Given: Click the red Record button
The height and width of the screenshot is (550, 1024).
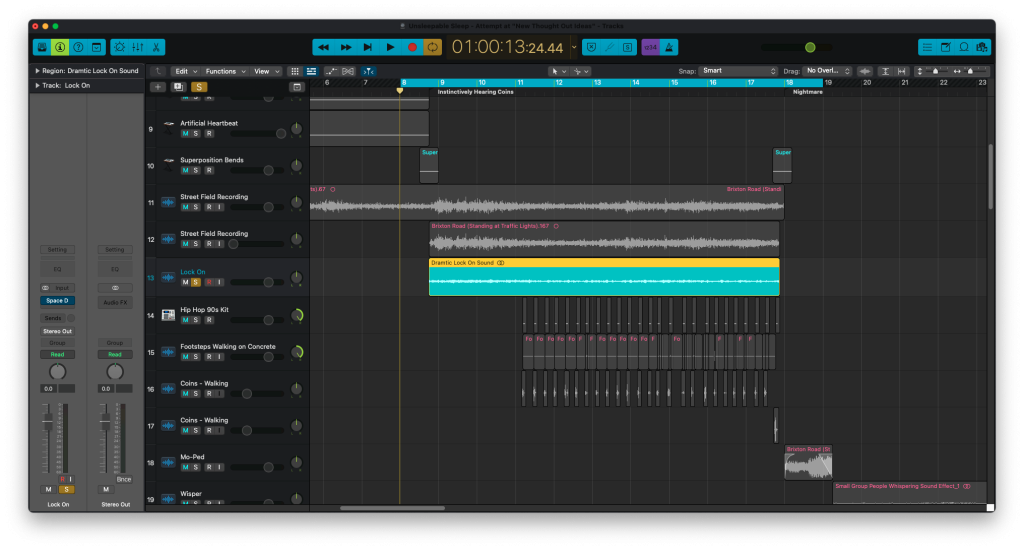Looking at the screenshot, I should tap(412, 47).
